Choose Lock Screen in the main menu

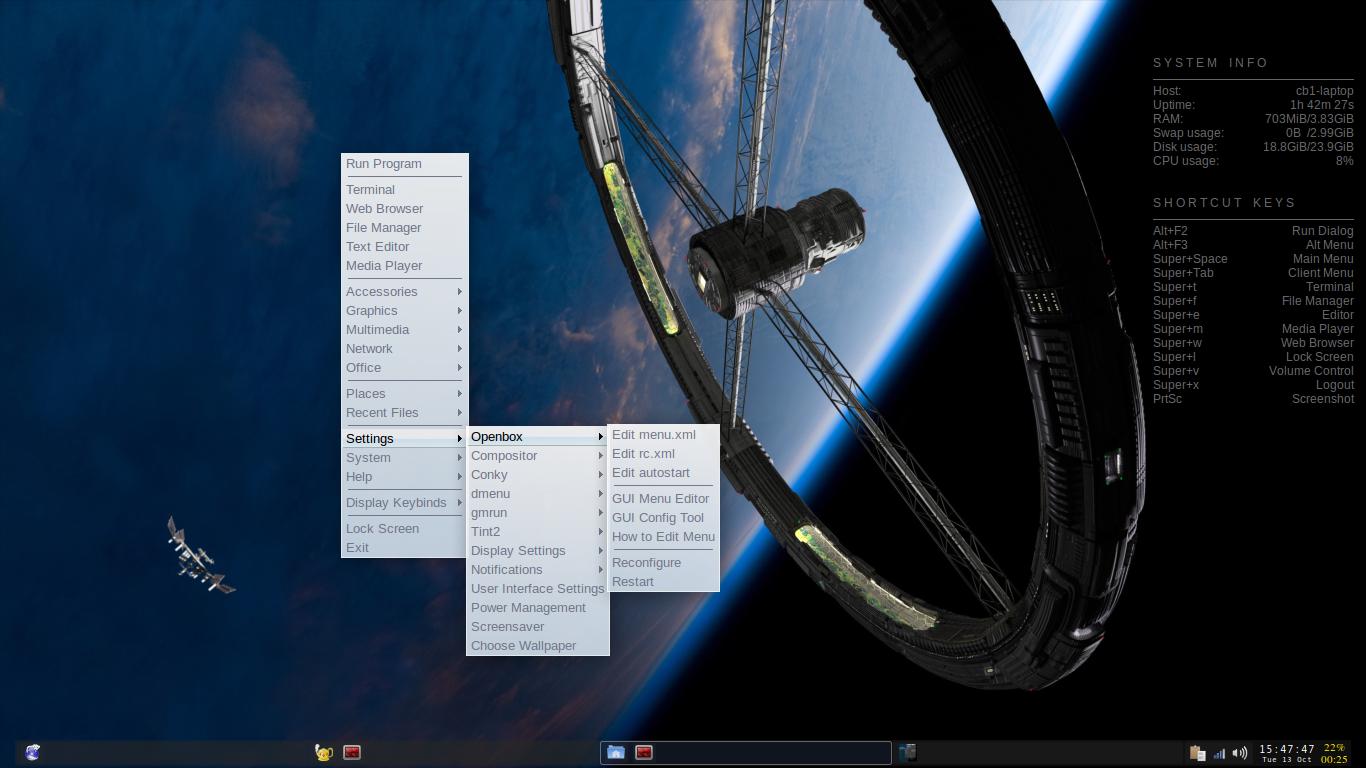tap(405, 529)
